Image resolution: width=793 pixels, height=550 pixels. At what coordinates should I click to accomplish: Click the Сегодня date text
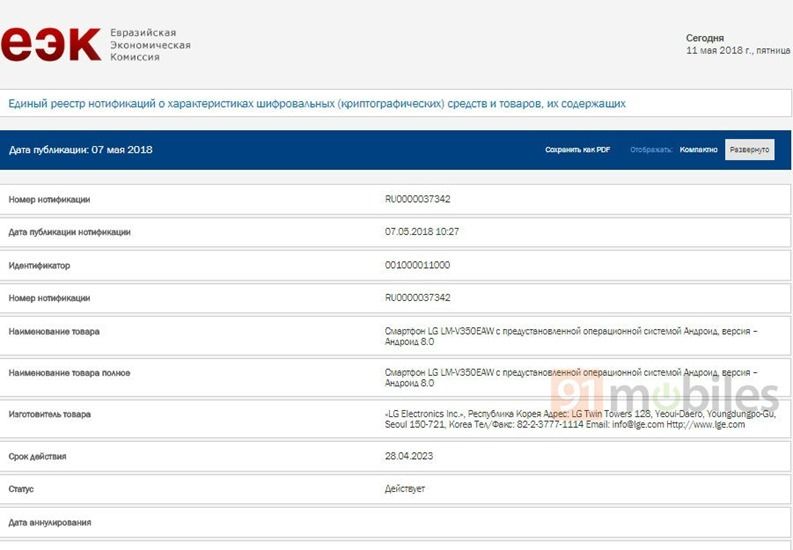(x=704, y=38)
